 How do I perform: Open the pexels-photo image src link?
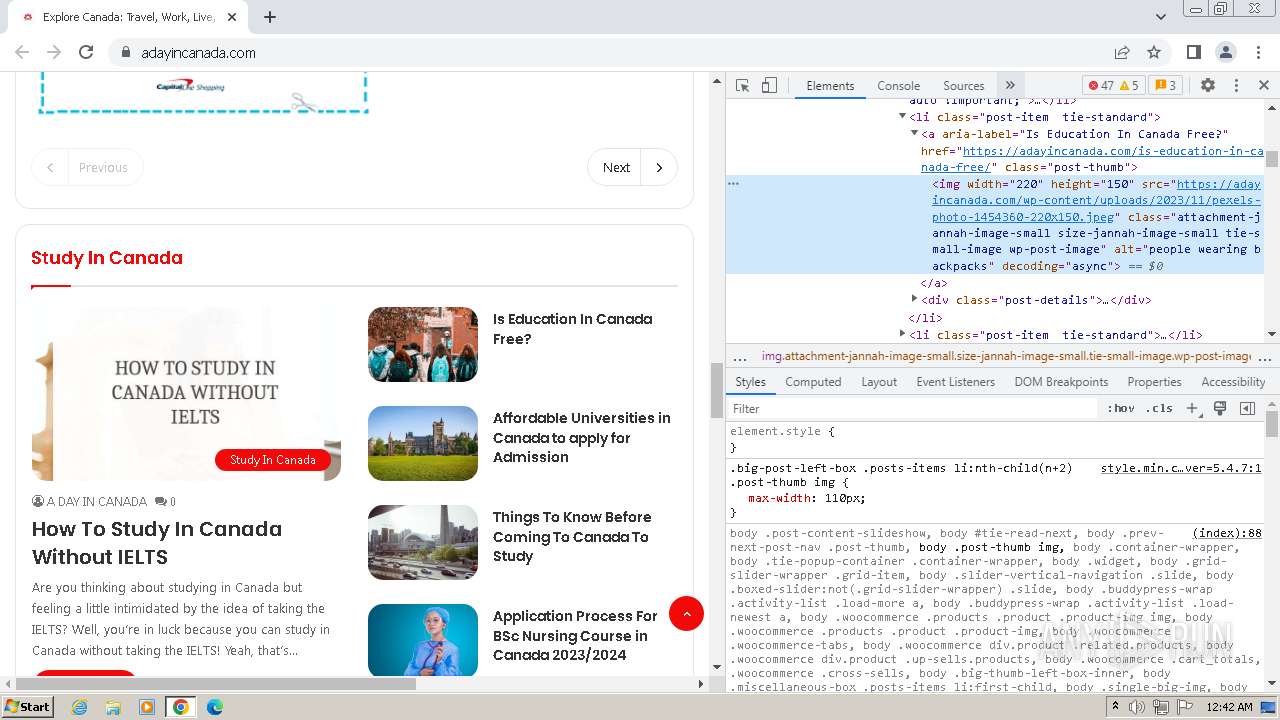click(x=1096, y=201)
